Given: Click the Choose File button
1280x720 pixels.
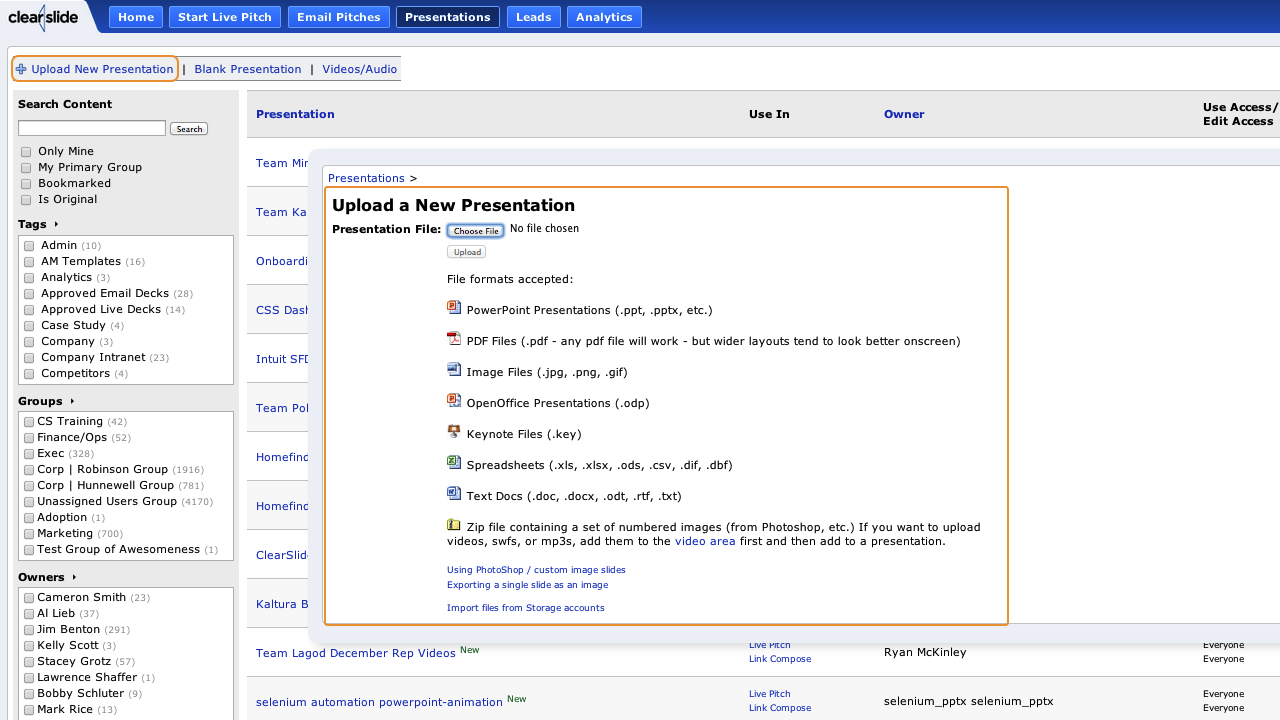Looking at the screenshot, I should (x=476, y=231).
